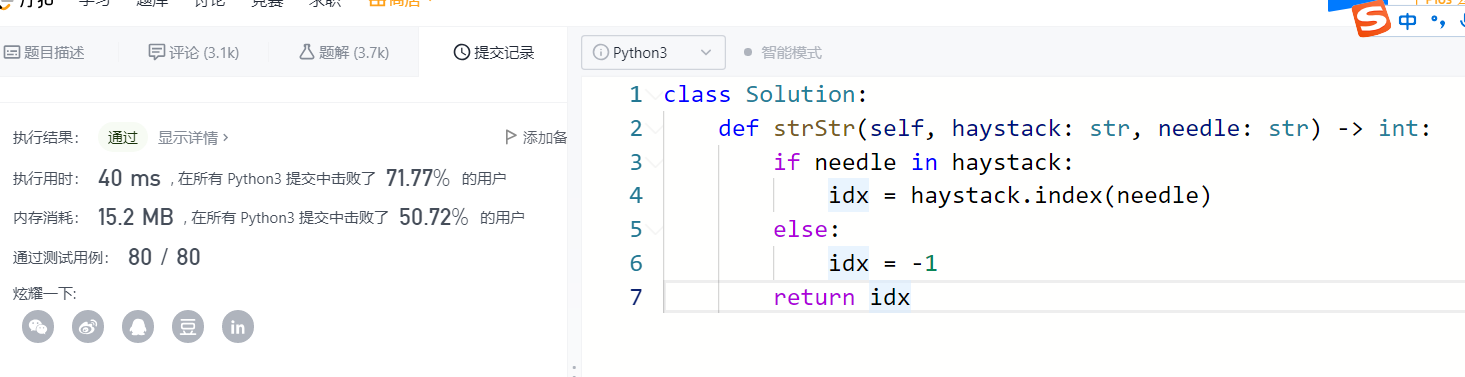Share result to Douban
Screen dimensions: 1465x377
pos(188,326)
